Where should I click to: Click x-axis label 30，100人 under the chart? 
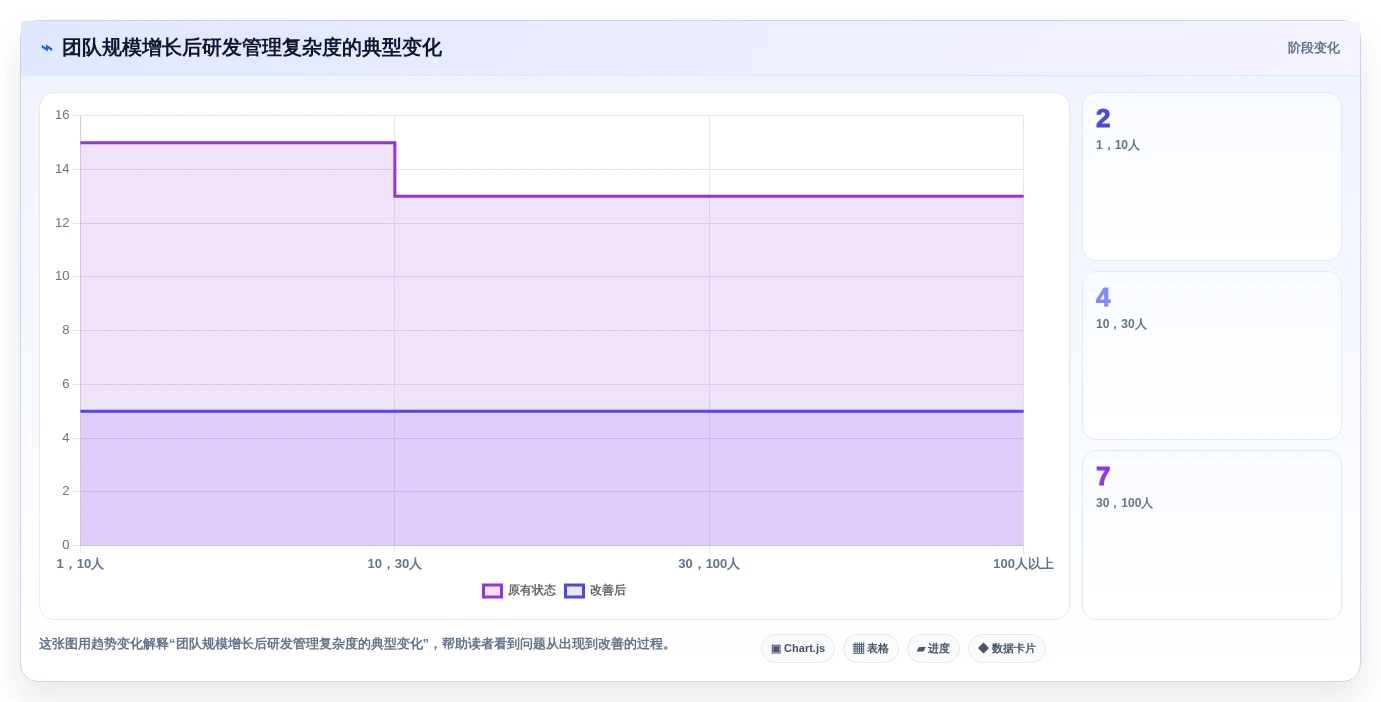[709, 564]
